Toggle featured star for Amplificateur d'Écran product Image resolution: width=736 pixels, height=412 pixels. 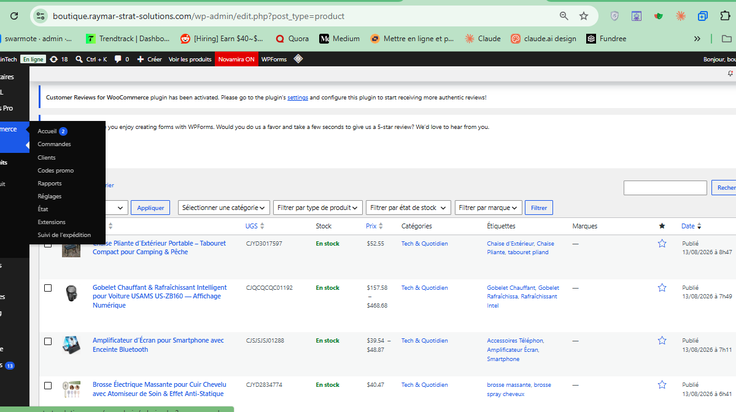(x=662, y=341)
